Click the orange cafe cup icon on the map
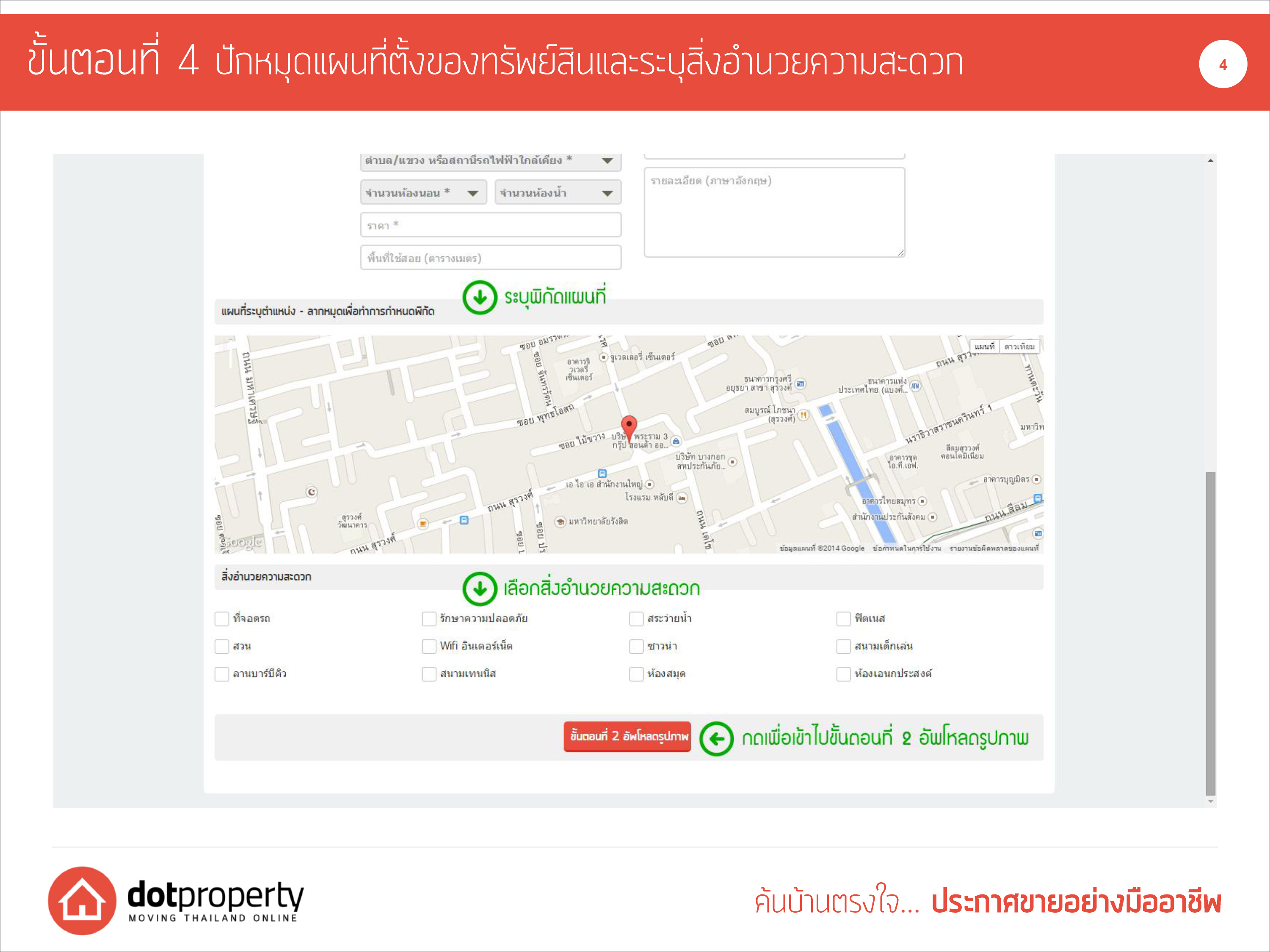The image size is (1270, 952). pyautogui.click(x=422, y=523)
